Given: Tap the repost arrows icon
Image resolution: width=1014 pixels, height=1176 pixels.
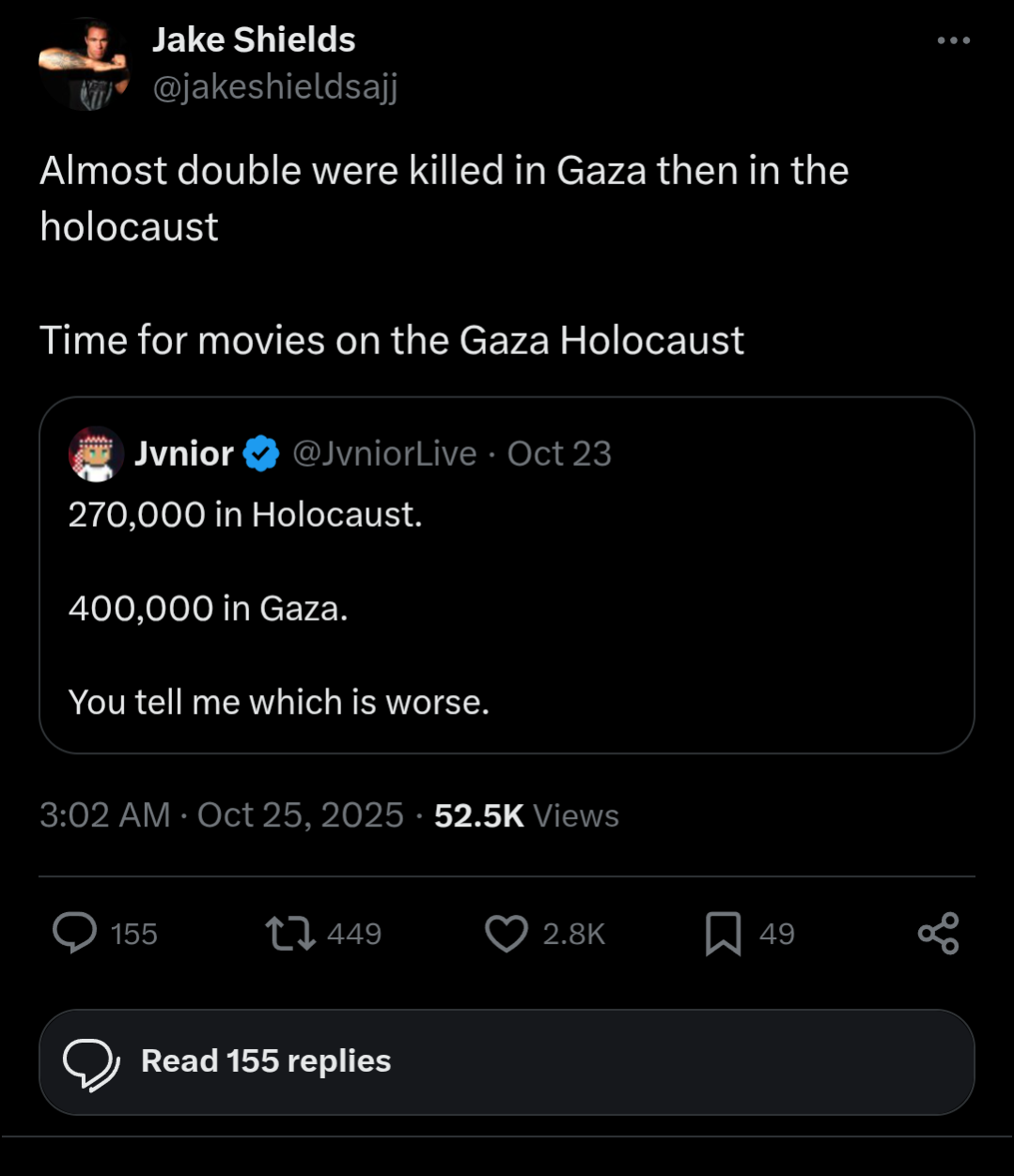Looking at the screenshot, I should (x=289, y=934).
